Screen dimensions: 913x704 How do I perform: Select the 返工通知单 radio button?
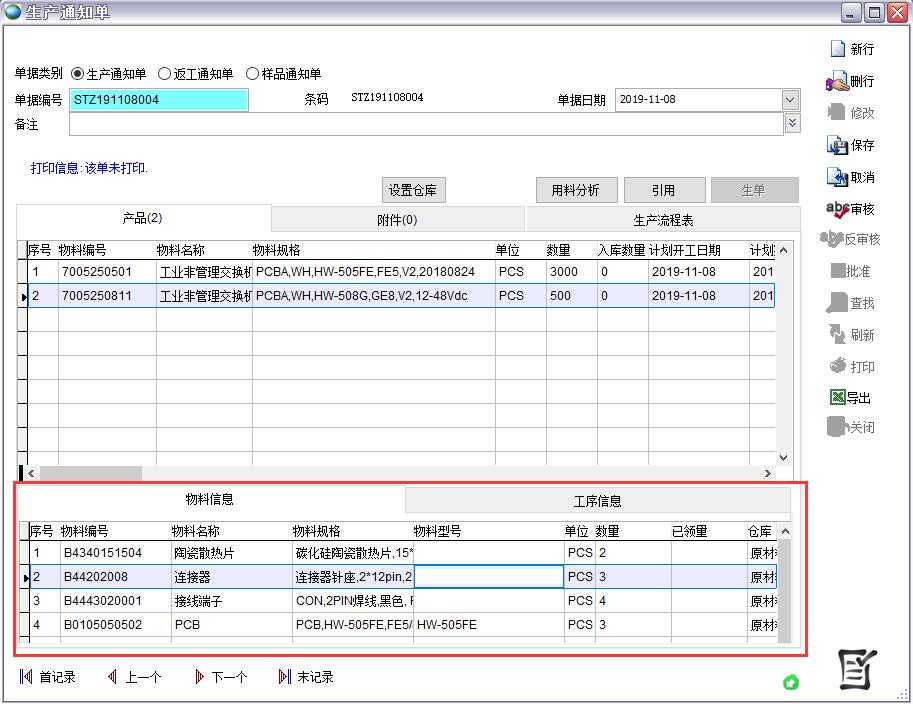[165, 74]
